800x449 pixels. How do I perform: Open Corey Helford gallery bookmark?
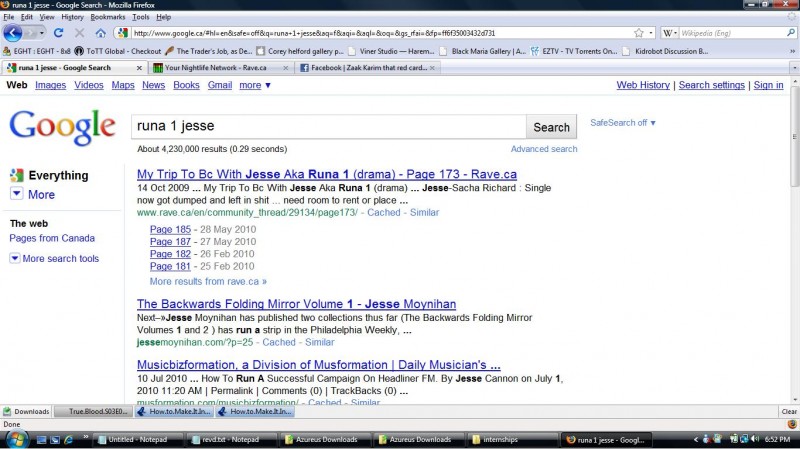tap(300, 51)
